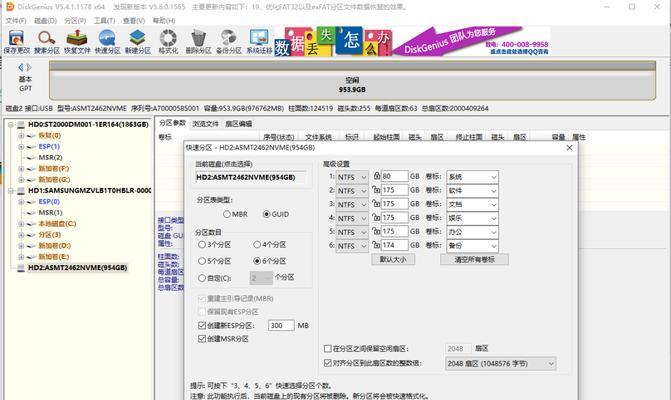Toggle lock icon on partition 1 size

377,176
